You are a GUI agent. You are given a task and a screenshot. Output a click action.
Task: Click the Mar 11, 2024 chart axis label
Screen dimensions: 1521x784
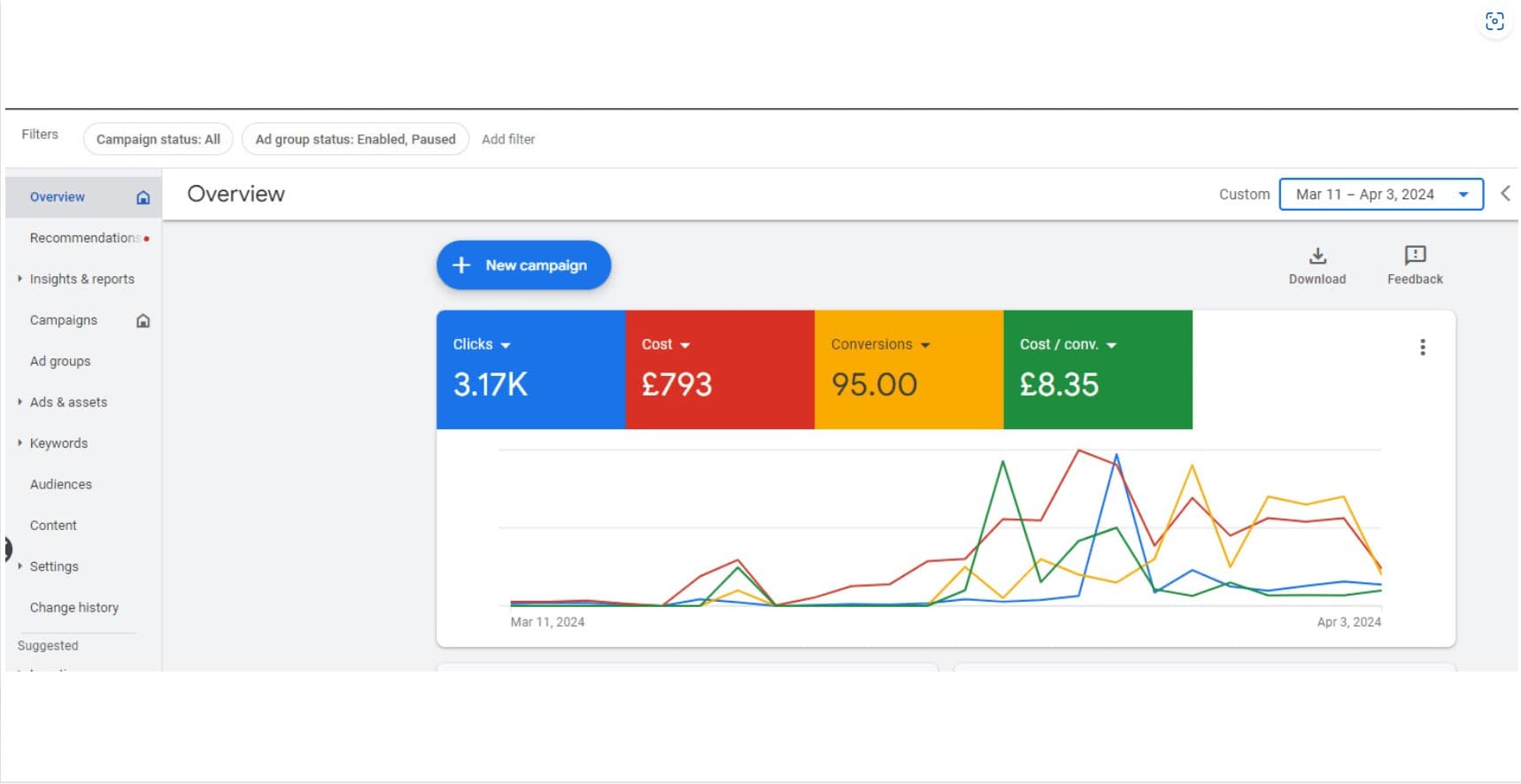(x=547, y=622)
